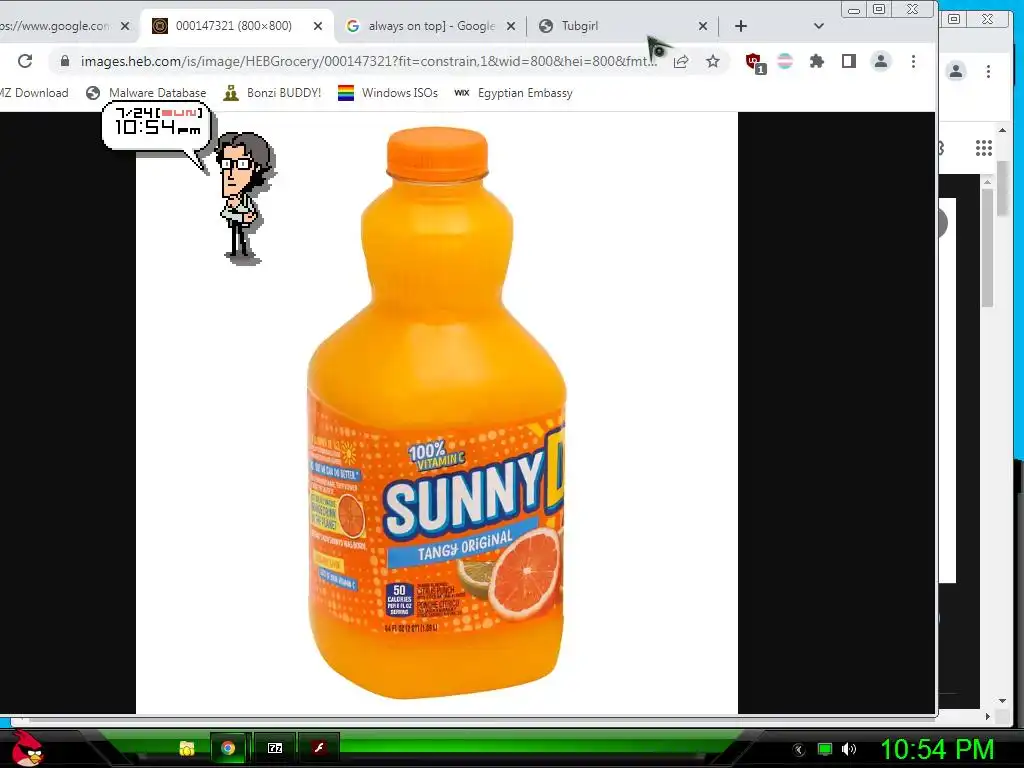Click the Angry Birds start button
The image size is (1024, 768).
point(26,748)
